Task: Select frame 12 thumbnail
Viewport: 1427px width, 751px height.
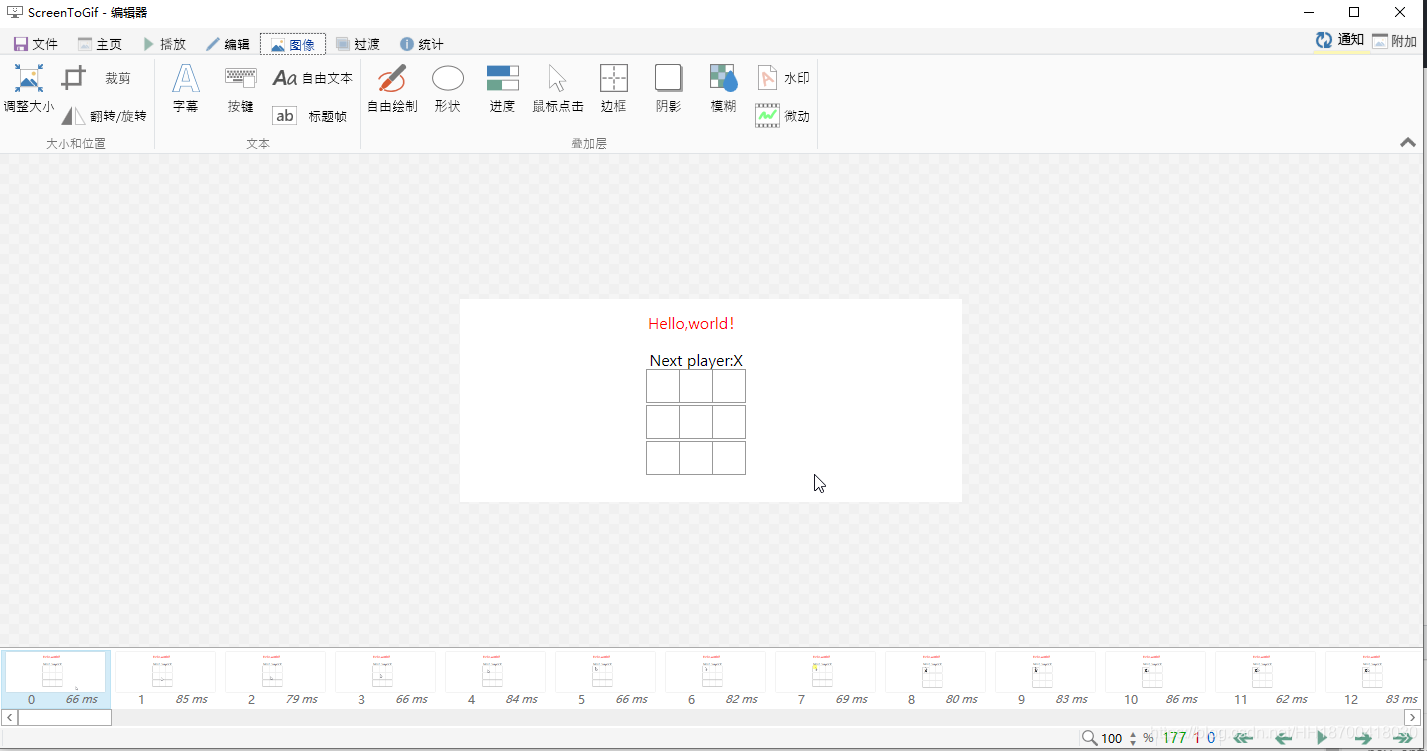Action: pos(1372,679)
